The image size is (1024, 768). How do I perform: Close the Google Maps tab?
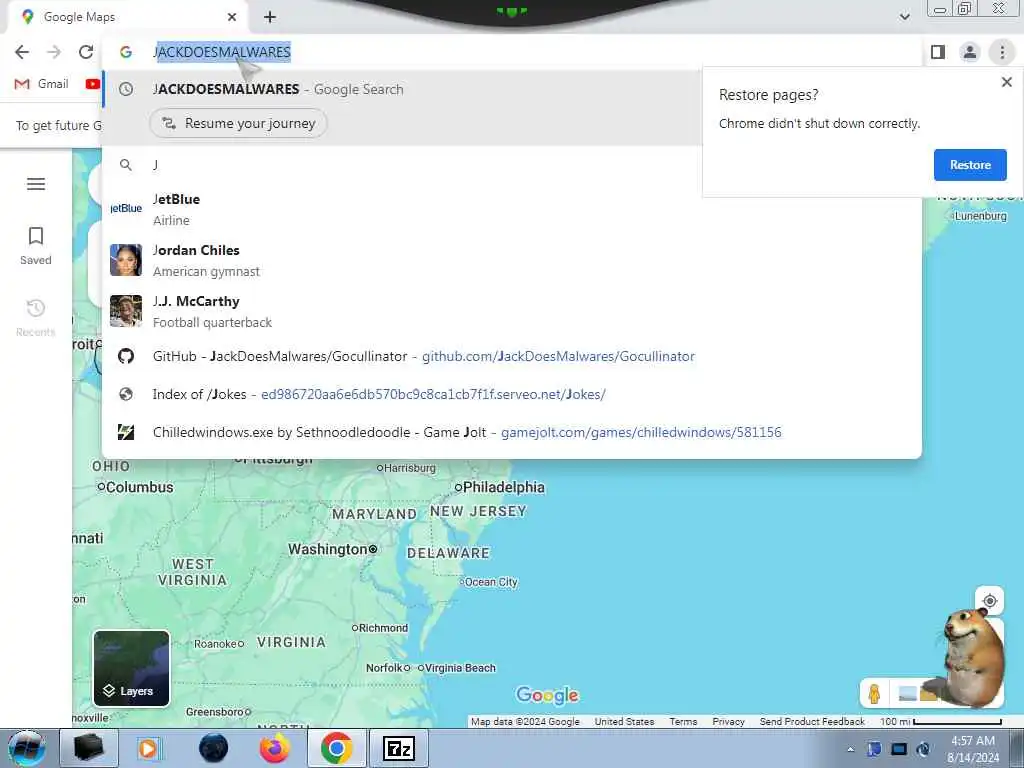(232, 17)
